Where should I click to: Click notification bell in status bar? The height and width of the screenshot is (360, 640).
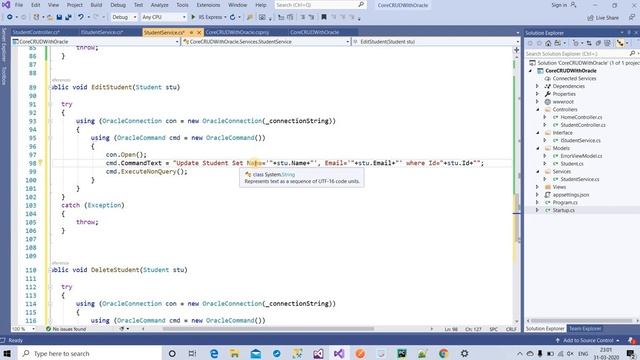click(632, 340)
